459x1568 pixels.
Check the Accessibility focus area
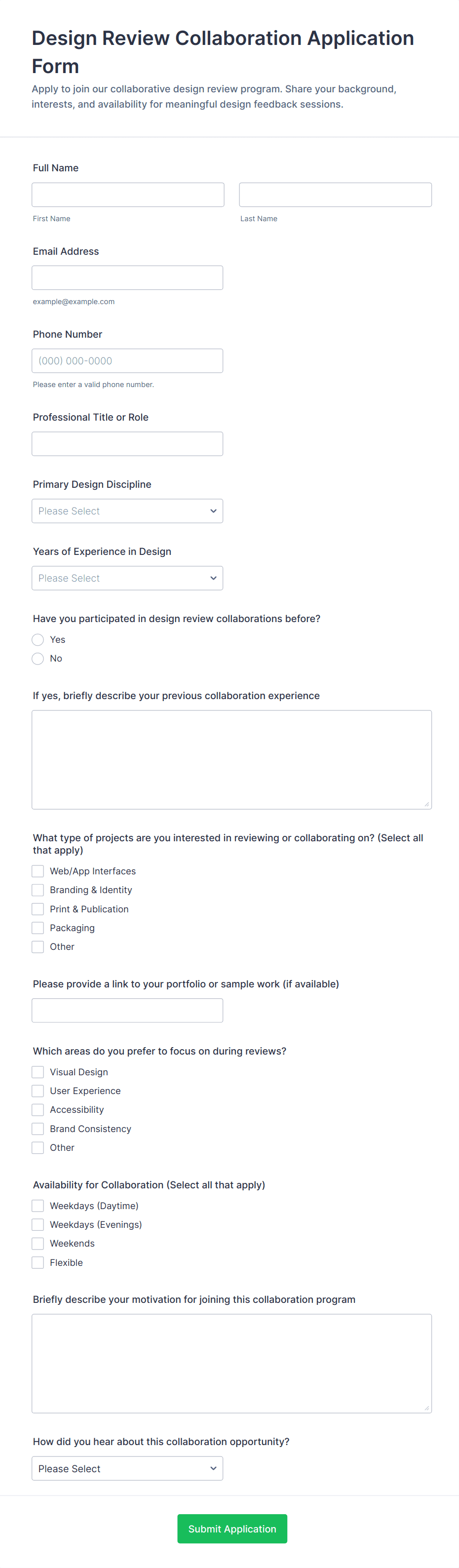[x=38, y=1110]
